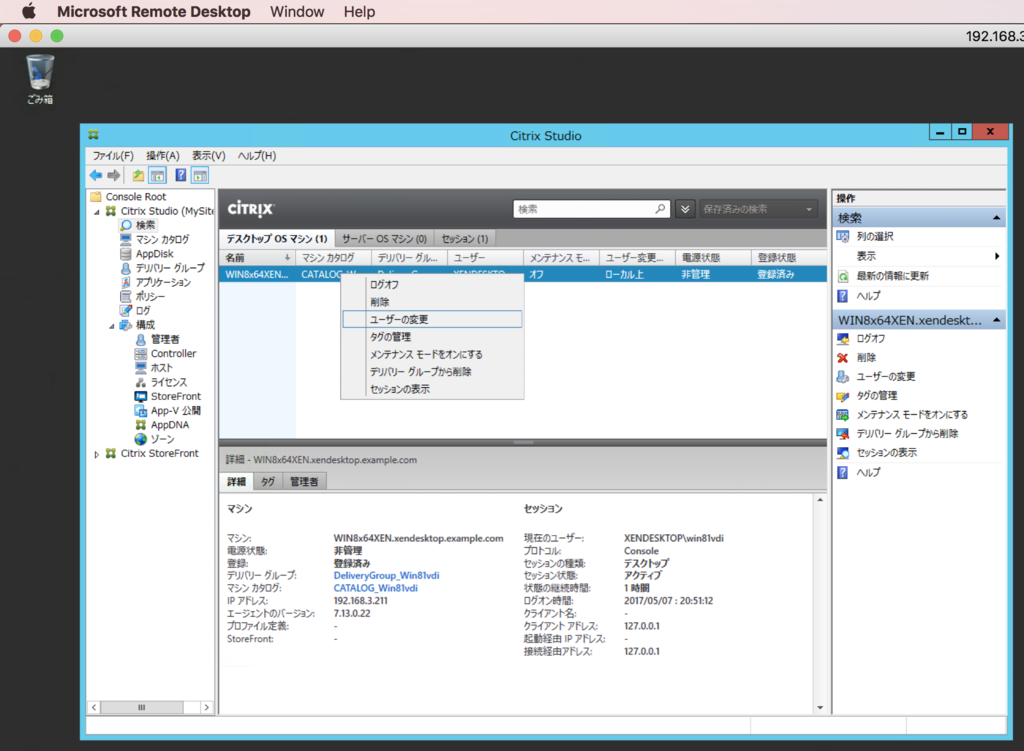Open the Apple menu

tap(29, 11)
